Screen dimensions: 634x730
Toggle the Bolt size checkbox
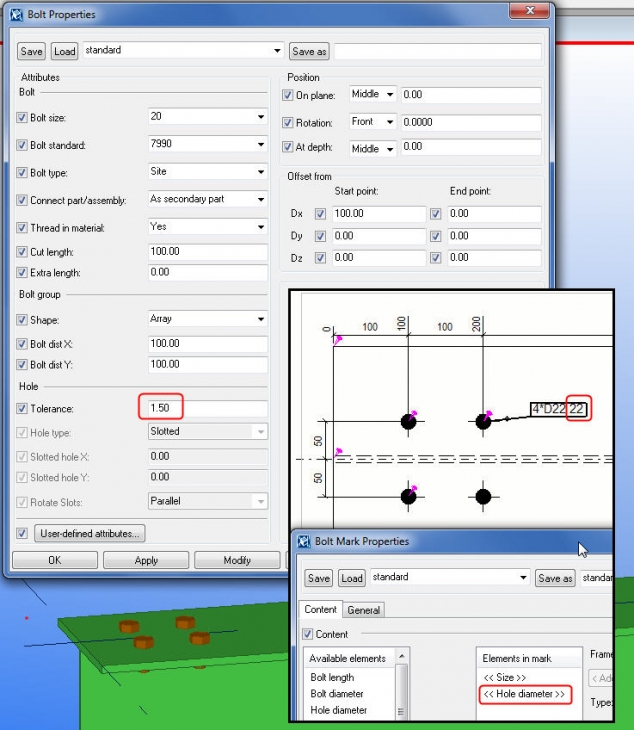pyautogui.click(x=23, y=117)
